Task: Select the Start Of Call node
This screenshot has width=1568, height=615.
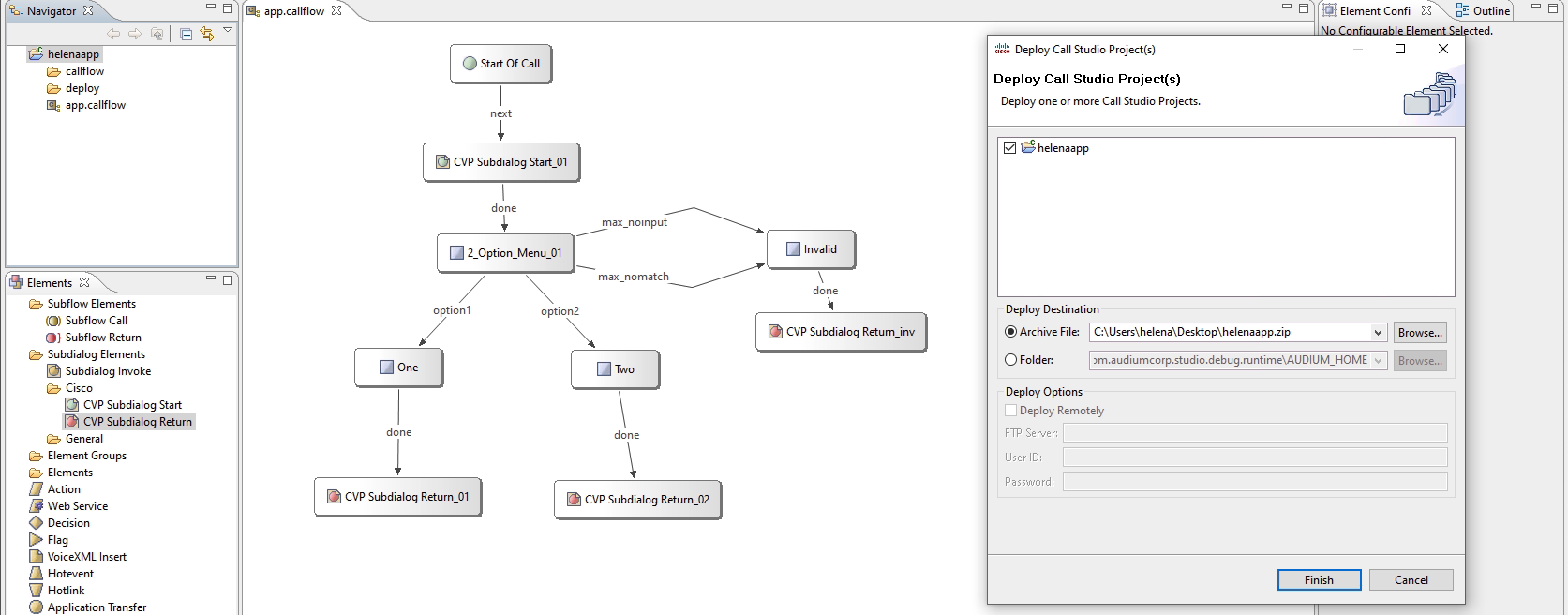Action: 500,64
